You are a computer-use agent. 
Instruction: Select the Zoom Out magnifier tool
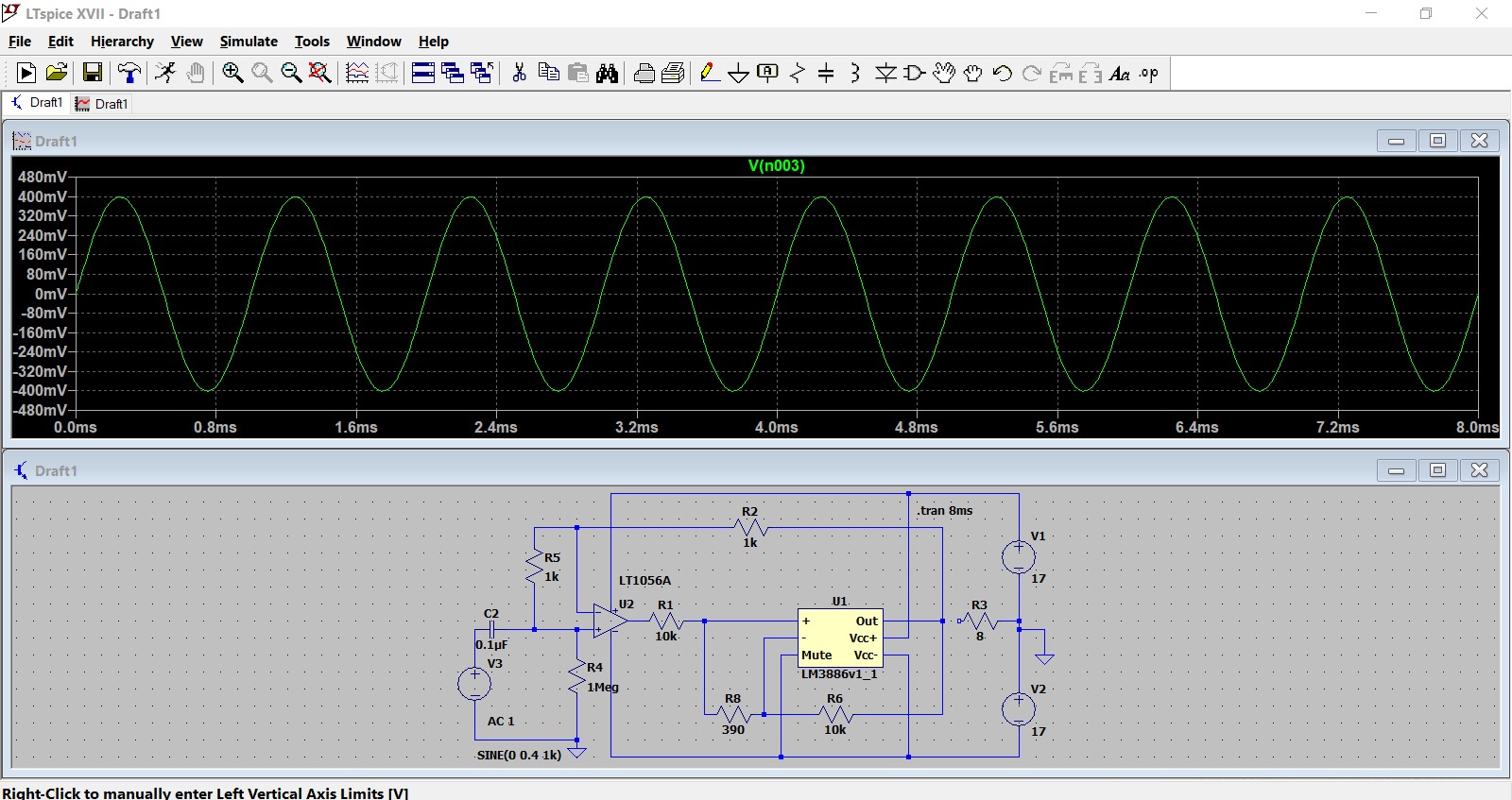(291, 73)
